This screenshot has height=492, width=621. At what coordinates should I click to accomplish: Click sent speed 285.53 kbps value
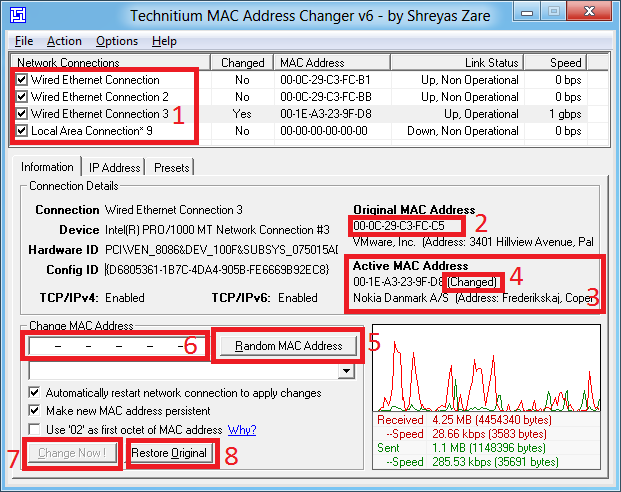(495, 462)
